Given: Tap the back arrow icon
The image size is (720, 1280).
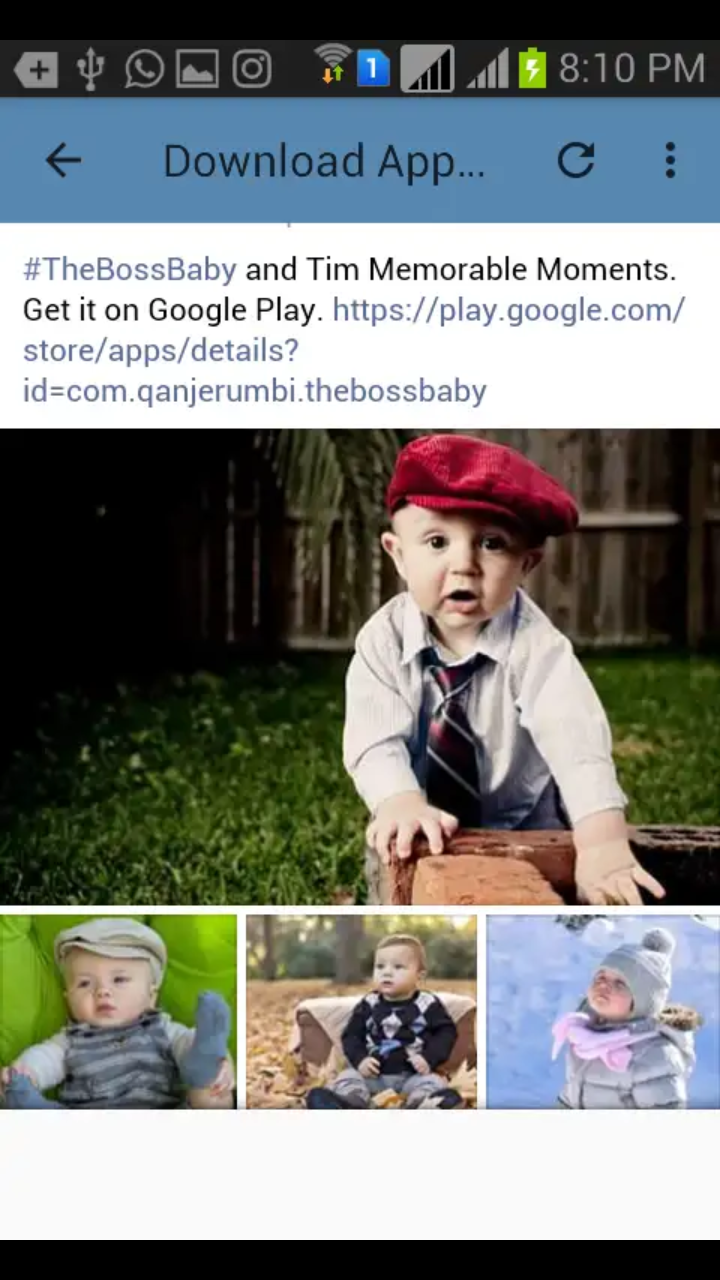Looking at the screenshot, I should 63,160.
